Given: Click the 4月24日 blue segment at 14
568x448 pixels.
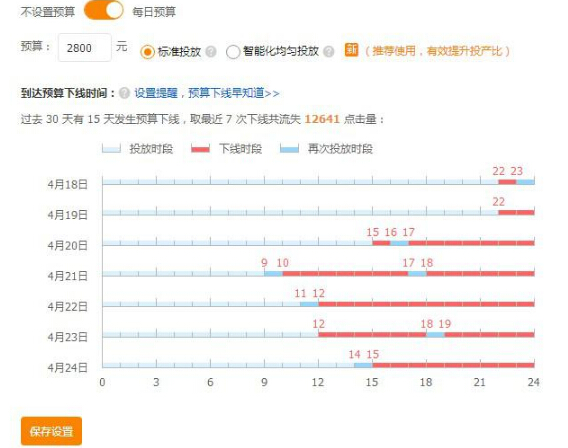Looking at the screenshot, I should point(363,365).
